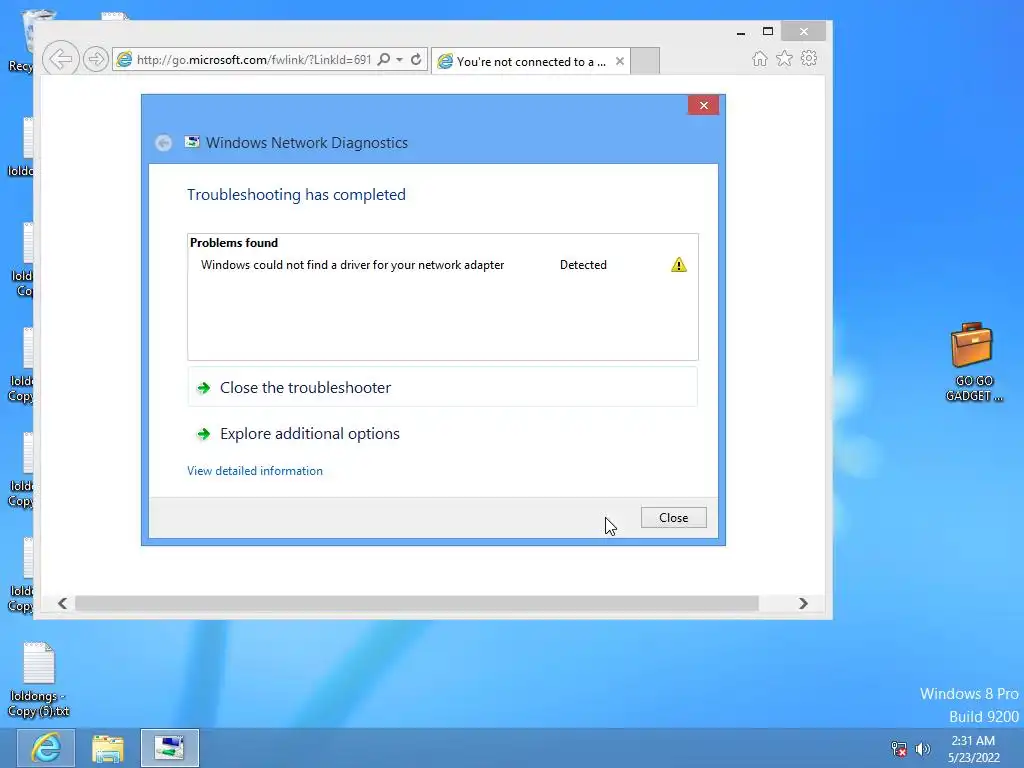Open the address bar autocomplete dropdown arrow
1024x768 pixels.
(400, 59)
